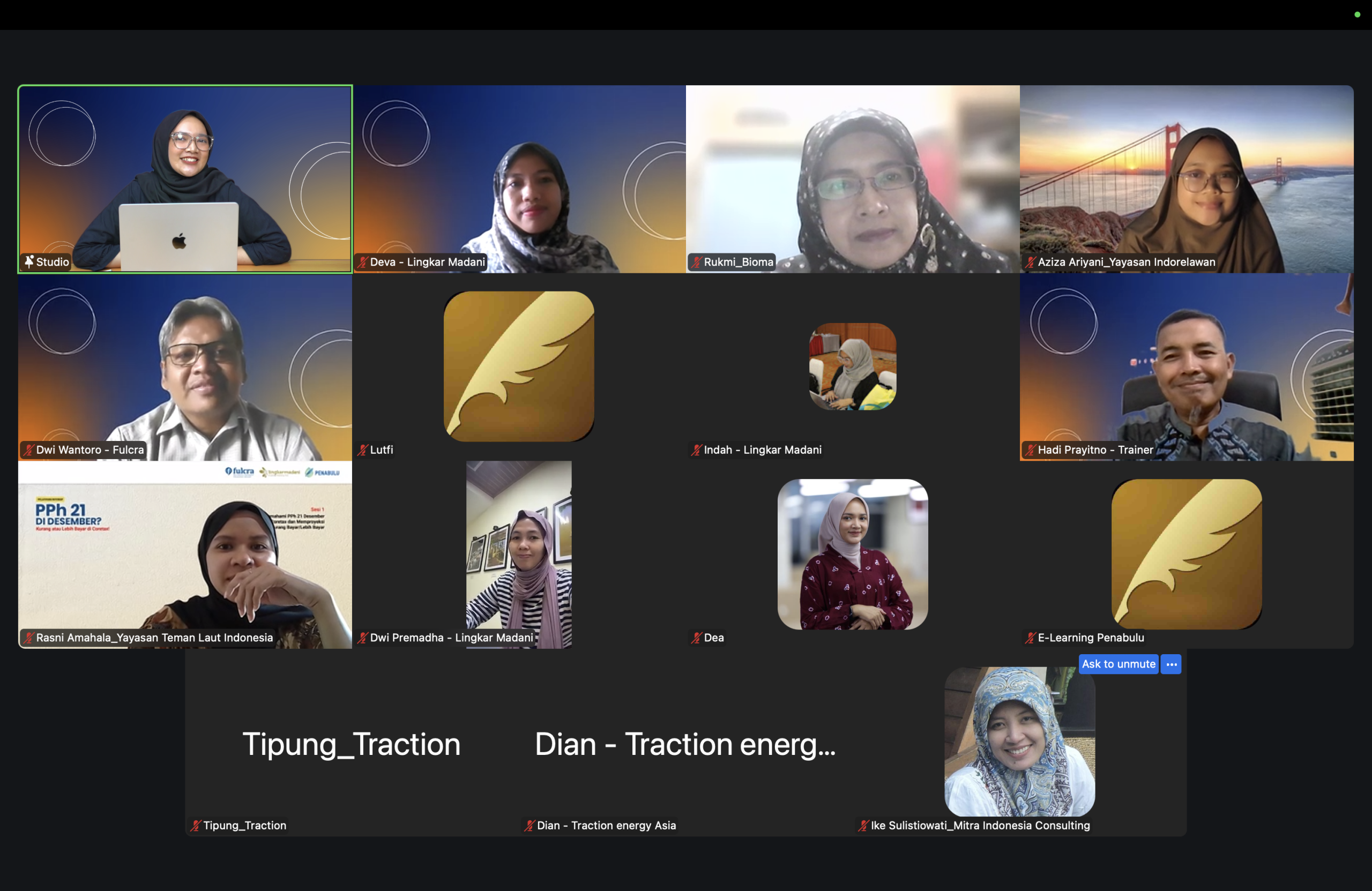This screenshot has width=1372, height=891.
Task: Click muted mic icon by E-Learning Penabulu
Action: [x=1030, y=638]
